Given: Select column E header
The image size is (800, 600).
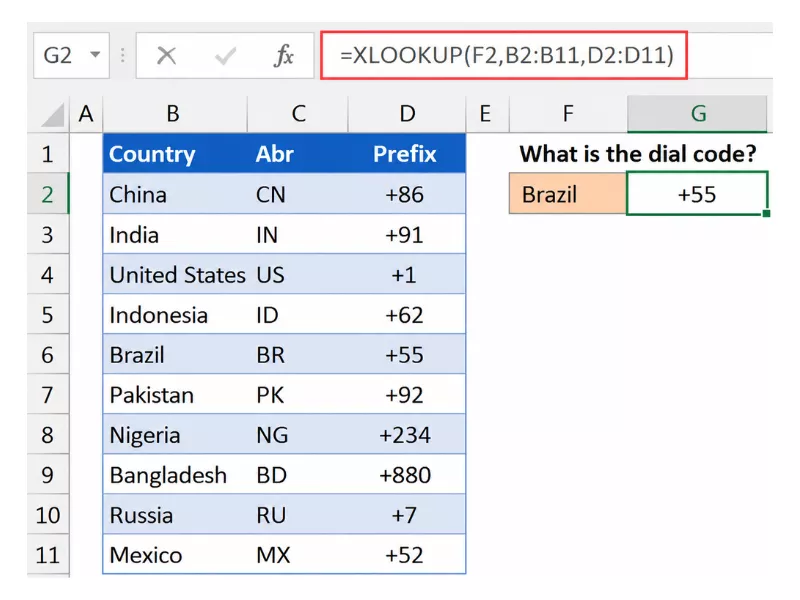Looking at the screenshot, I should point(487,114).
